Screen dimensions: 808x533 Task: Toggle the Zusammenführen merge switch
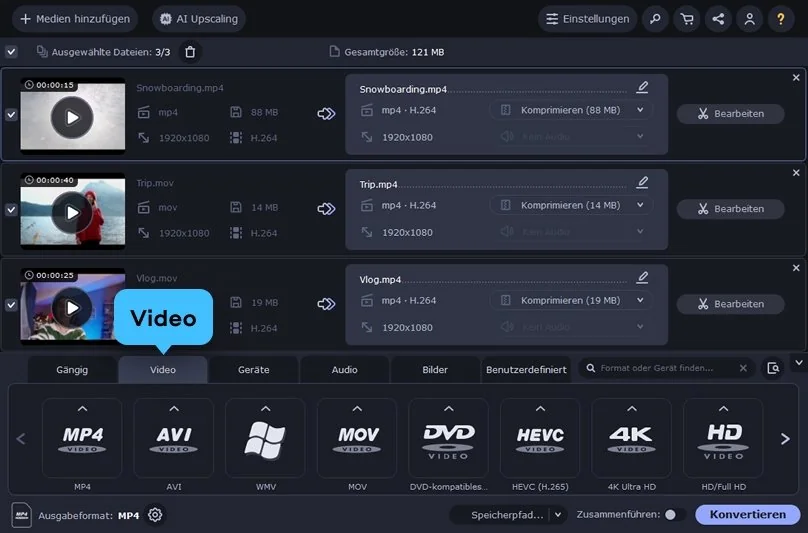pyautogui.click(x=675, y=514)
